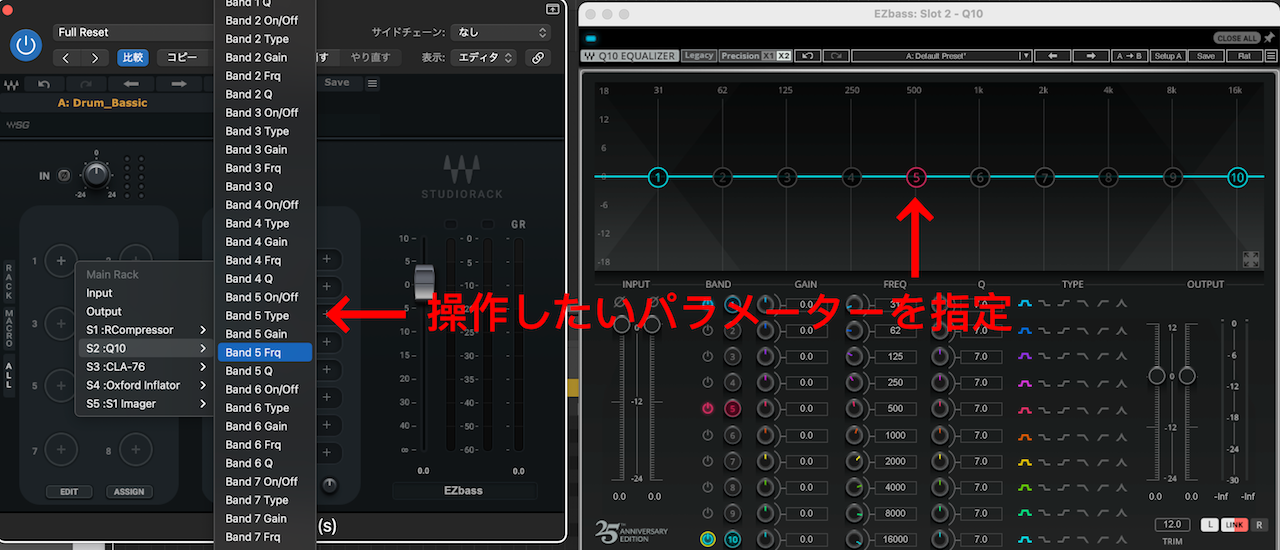1280x550 pixels.
Task: Open the Full Reset preset dropdown
Action: pos(132,32)
